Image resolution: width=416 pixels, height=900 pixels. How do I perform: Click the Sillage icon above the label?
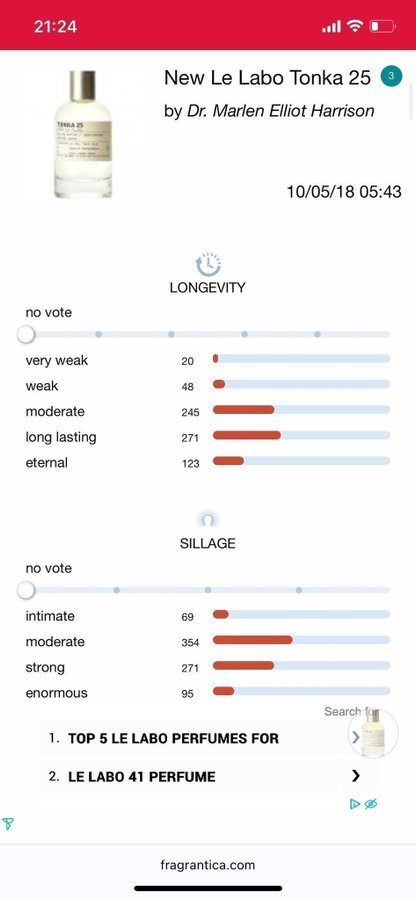207,520
